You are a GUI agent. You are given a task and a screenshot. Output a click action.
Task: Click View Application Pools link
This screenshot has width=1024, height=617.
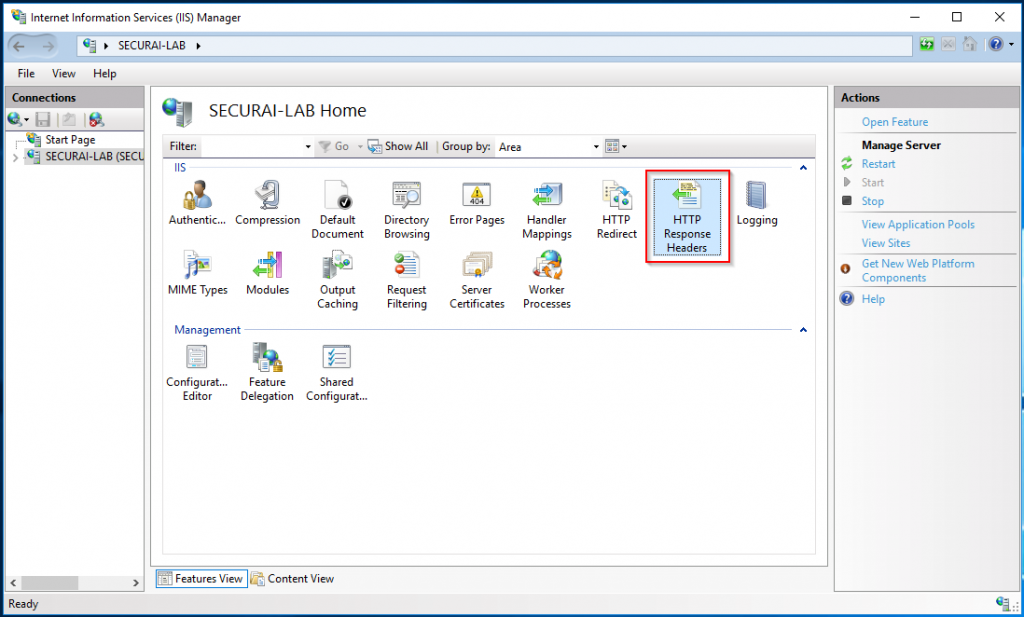coord(918,225)
